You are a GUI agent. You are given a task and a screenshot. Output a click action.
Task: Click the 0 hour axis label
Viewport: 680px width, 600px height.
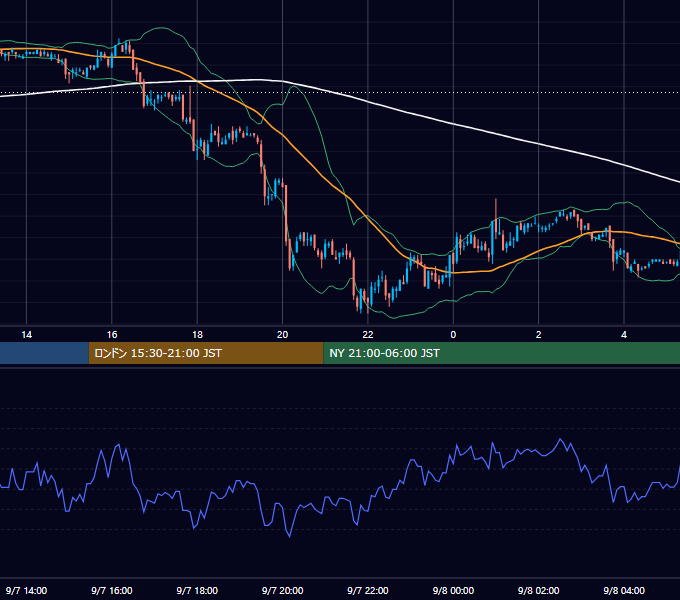[453, 335]
